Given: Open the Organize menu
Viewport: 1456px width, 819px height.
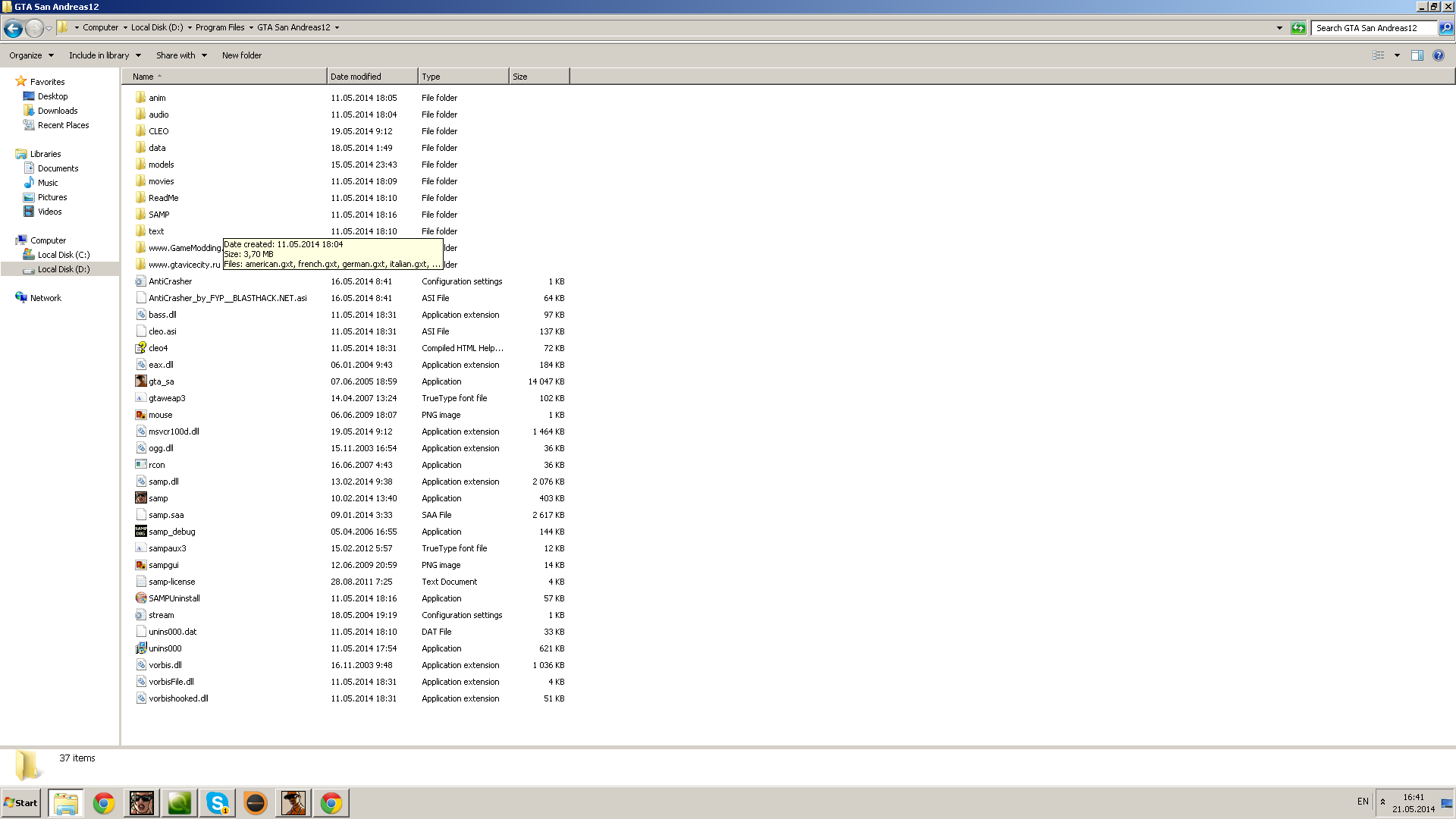Looking at the screenshot, I should coord(31,55).
